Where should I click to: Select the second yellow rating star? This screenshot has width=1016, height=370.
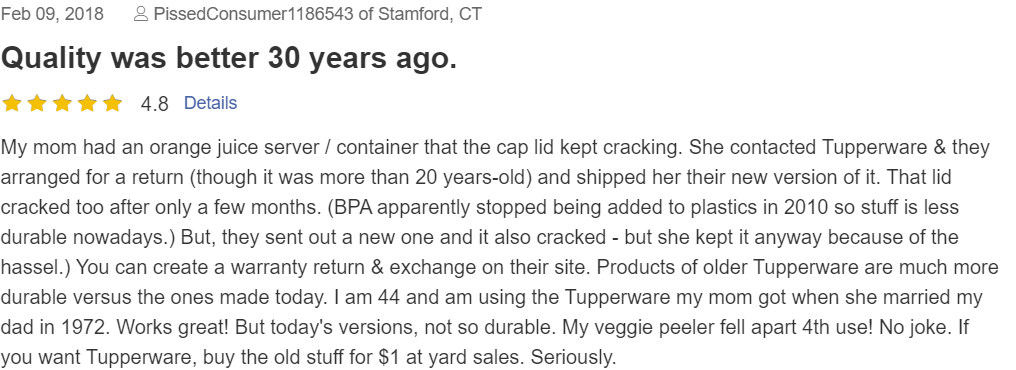click(37, 104)
